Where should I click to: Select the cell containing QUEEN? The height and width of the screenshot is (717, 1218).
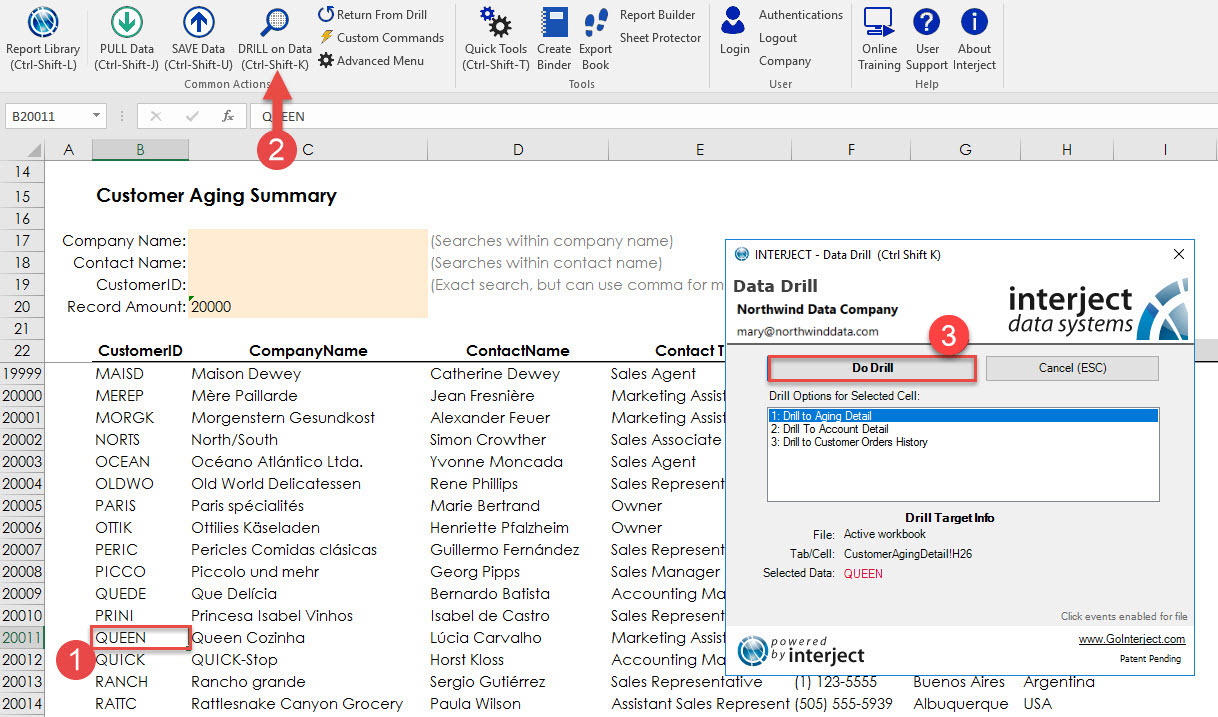coord(140,637)
